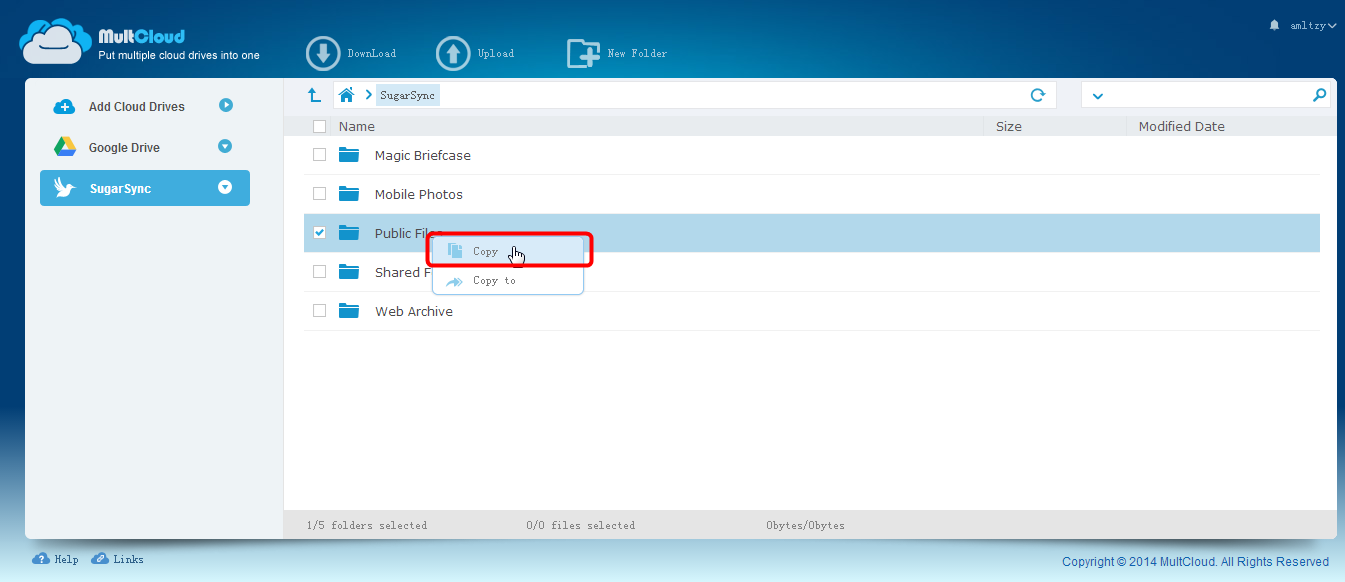Click the search magnifier icon
This screenshot has width=1345, height=582.
1319,95
